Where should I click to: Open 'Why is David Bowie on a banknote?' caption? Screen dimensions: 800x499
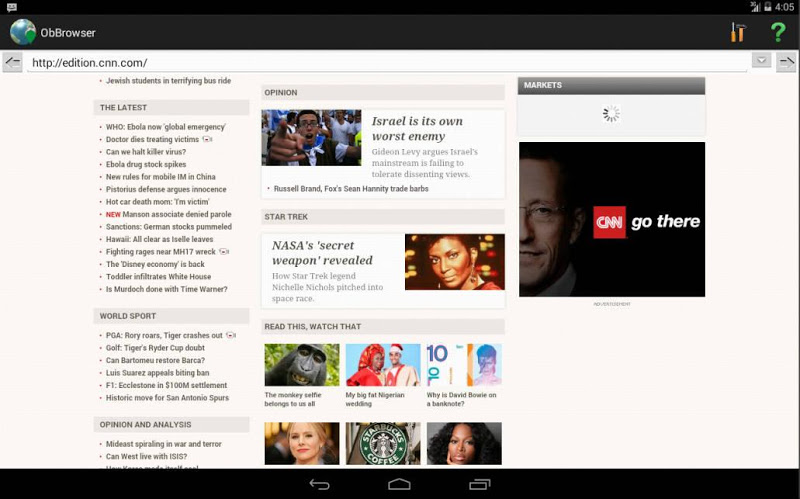(462, 399)
